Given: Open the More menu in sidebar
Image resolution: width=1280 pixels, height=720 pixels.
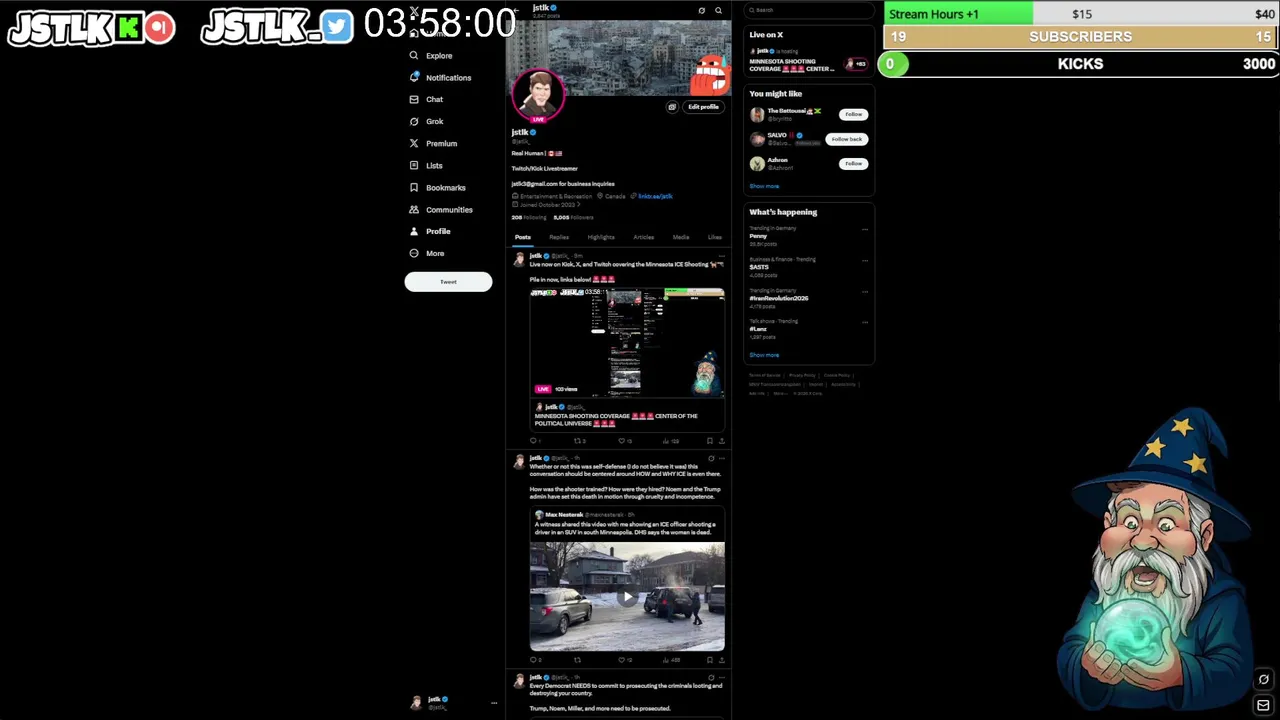Looking at the screenshot, I should pyautogui.click(x=427, y=254).
